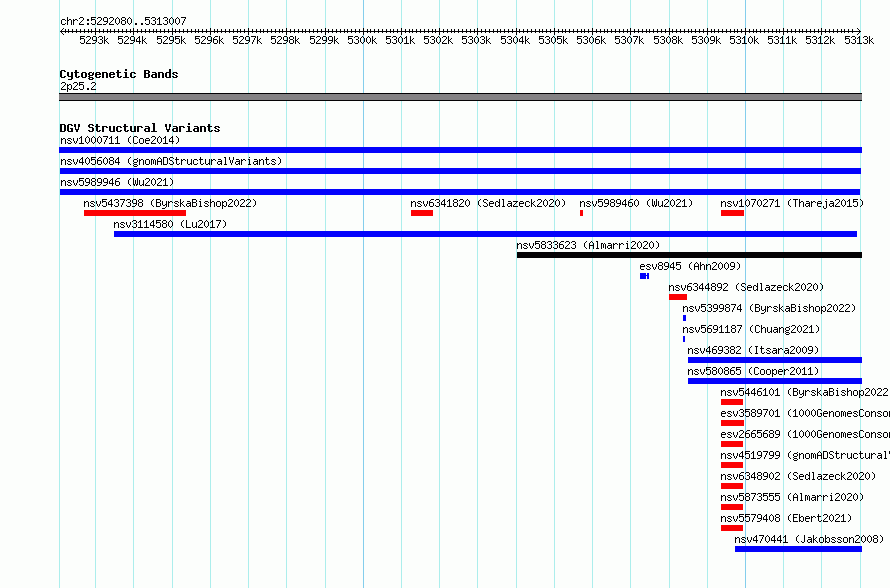Open nsv470441 (Jakobsson2008) label
The width and height of the screenshot is (890, 588).
pyautogui.click(x=809, y=539)
